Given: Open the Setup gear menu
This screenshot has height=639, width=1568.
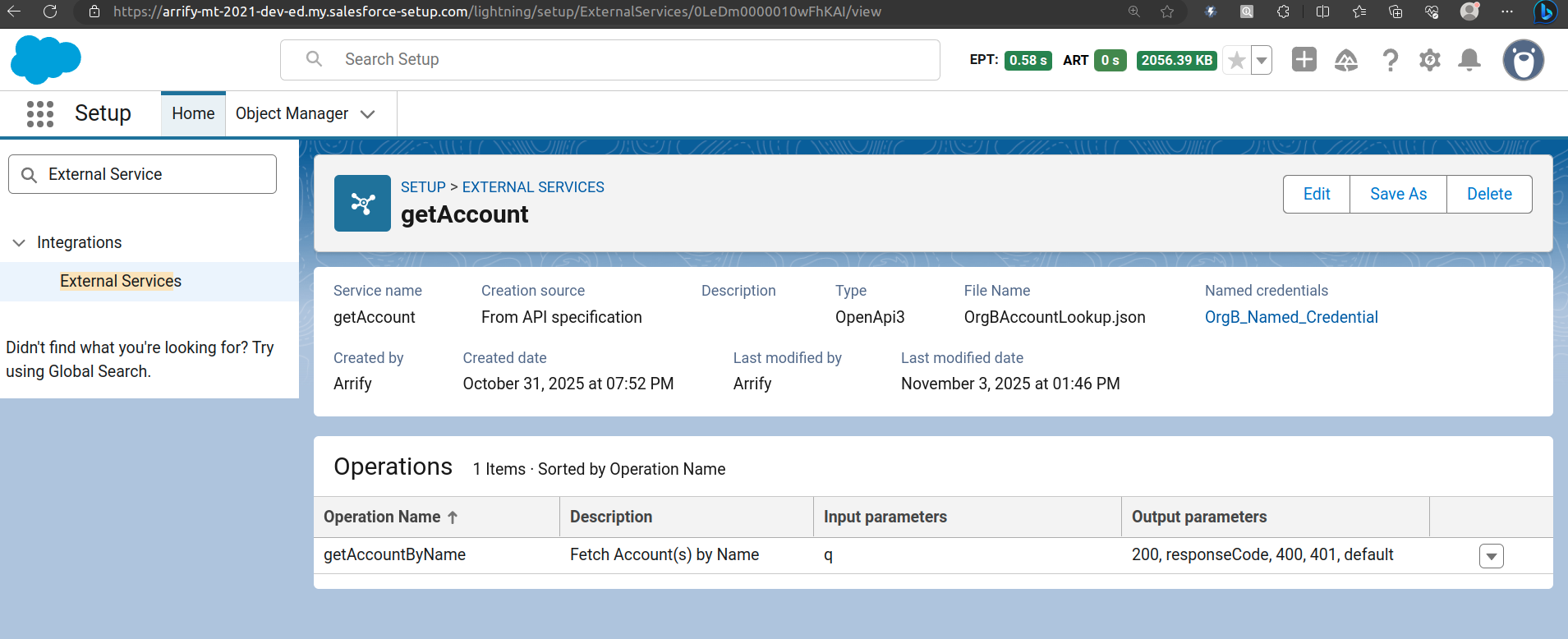Looking at the screenshot, I should (x=1429, y=60).
